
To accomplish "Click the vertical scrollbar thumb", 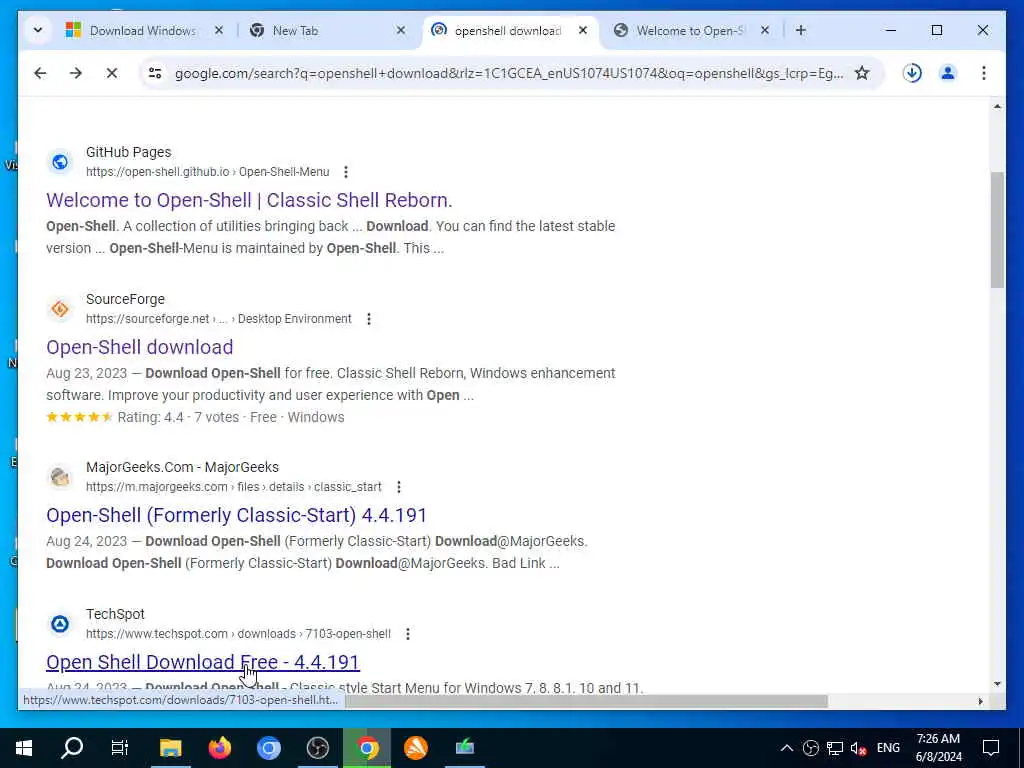I will pos(997,230).
